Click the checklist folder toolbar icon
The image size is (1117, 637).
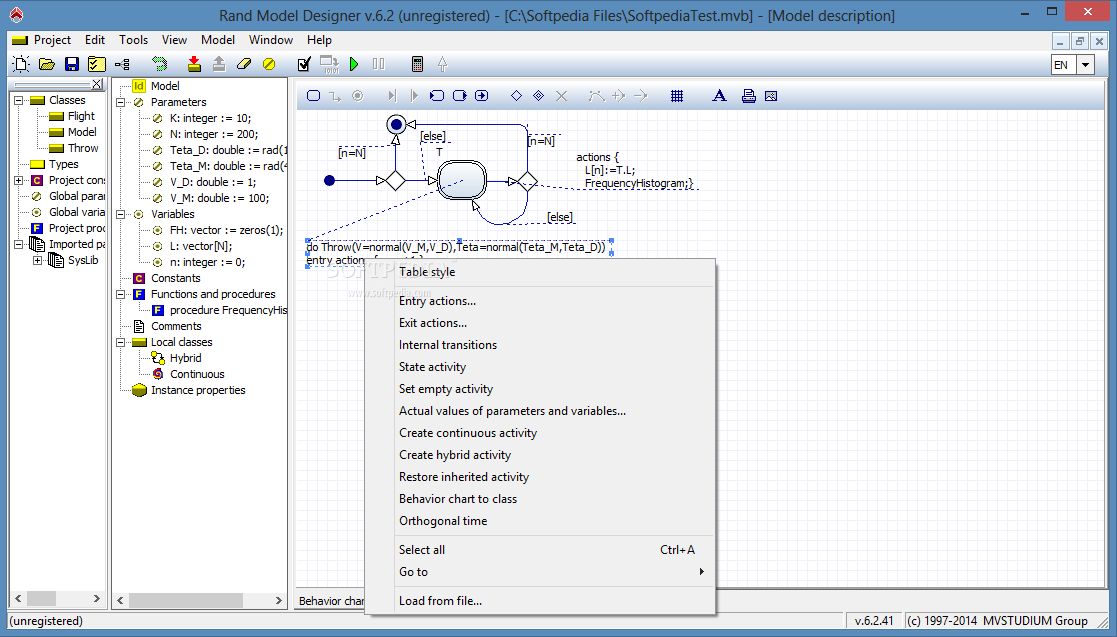(96, 64)
